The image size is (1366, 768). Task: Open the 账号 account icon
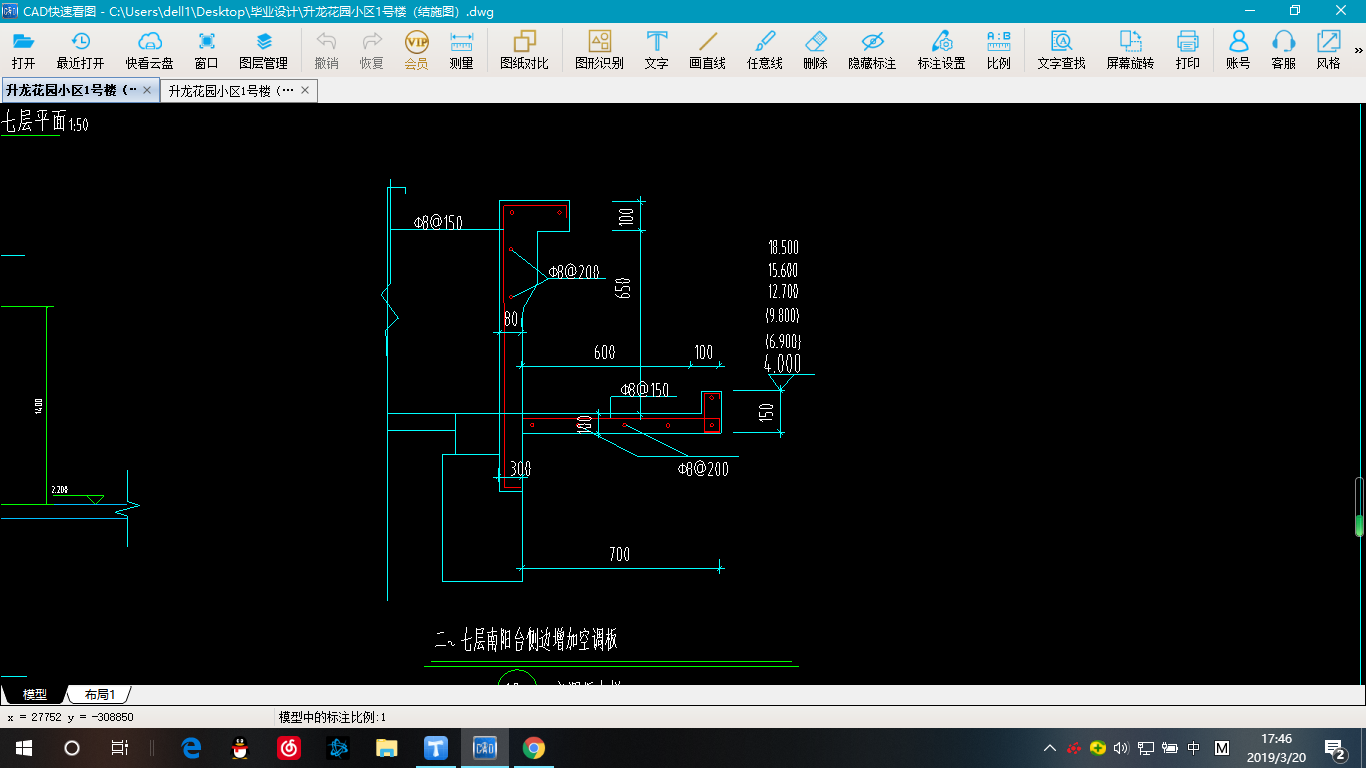click(1238, 50)
